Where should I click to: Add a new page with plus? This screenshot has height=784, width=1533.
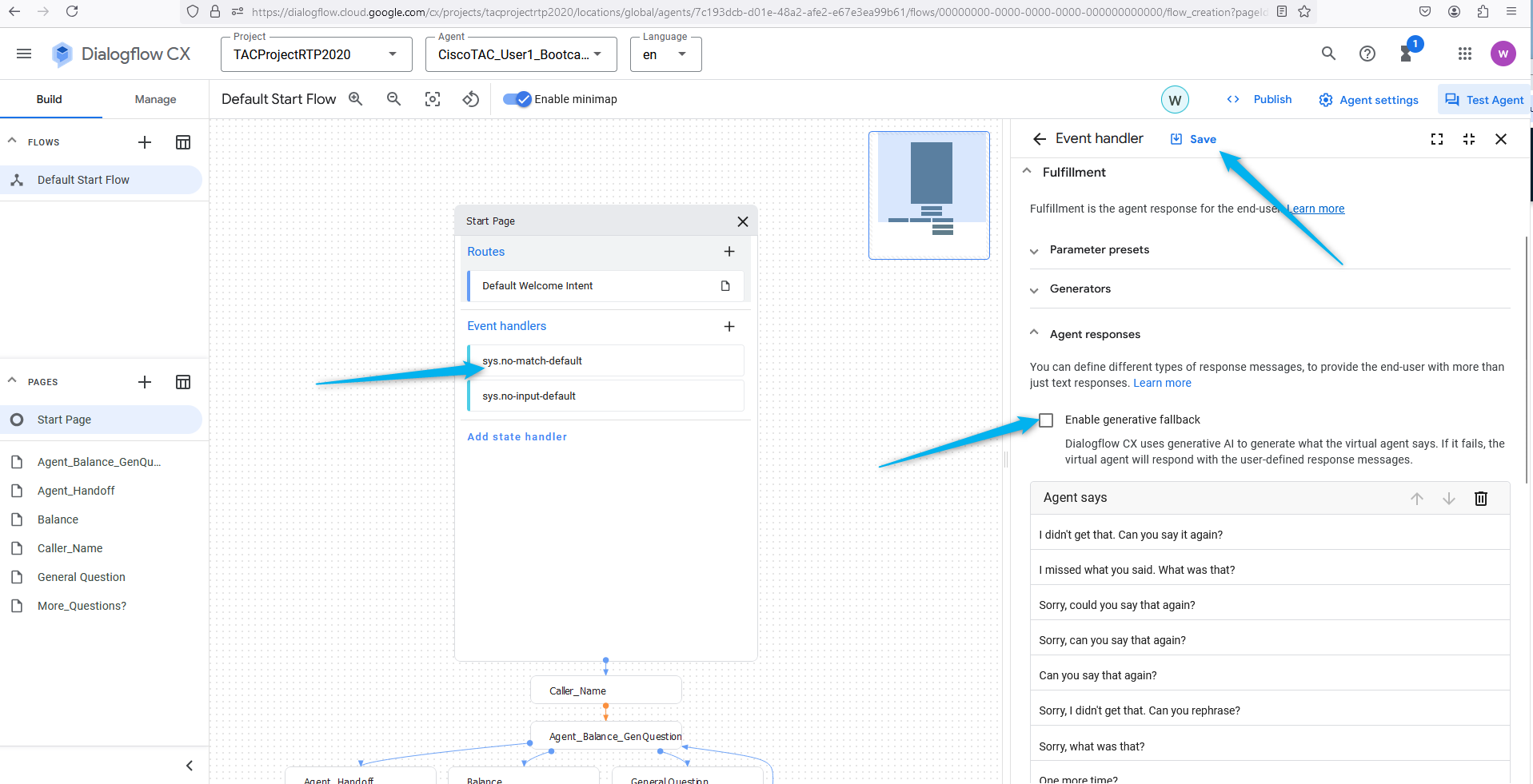145,382
